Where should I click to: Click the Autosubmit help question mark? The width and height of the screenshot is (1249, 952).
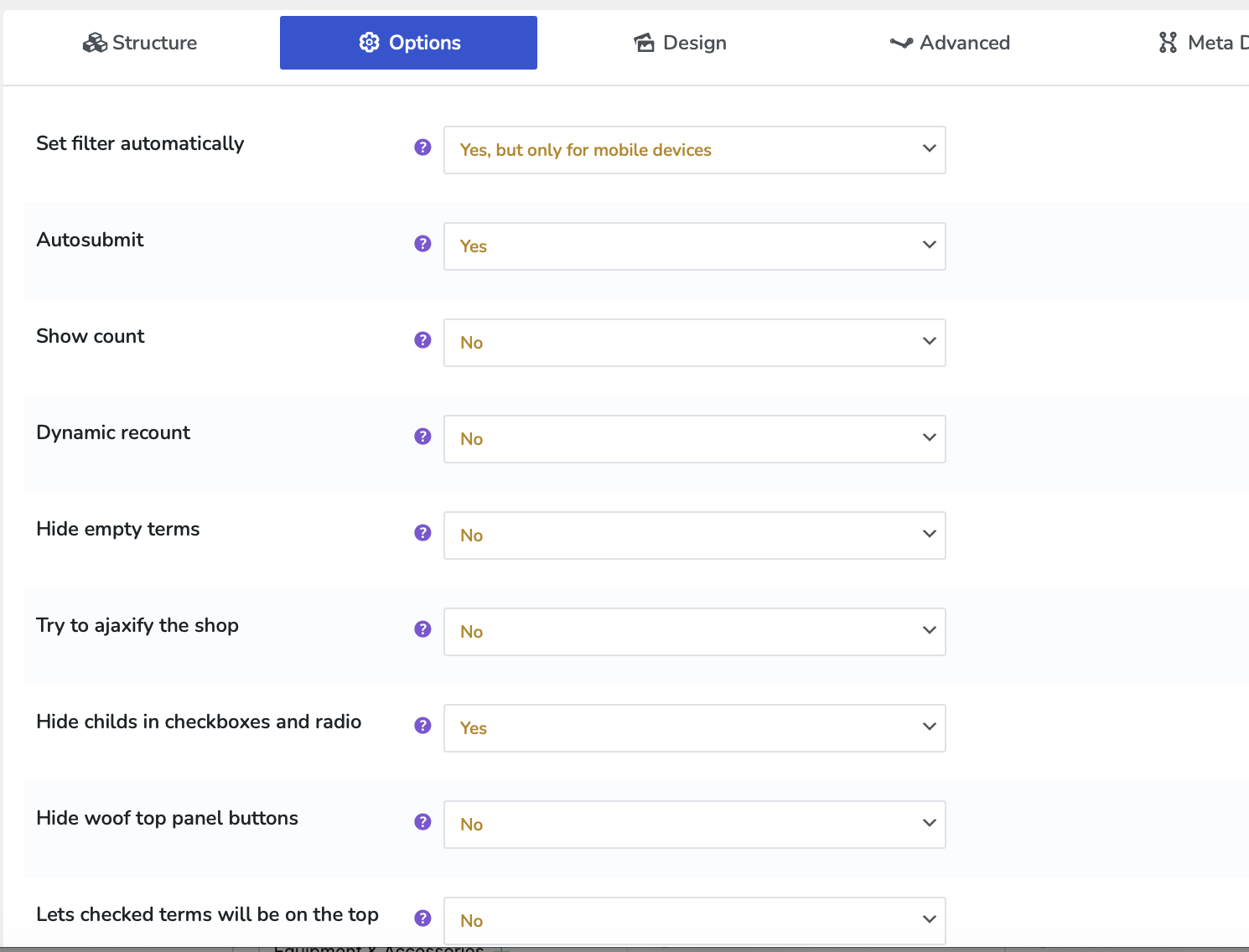pyautogui.click(x=422, y=244)
